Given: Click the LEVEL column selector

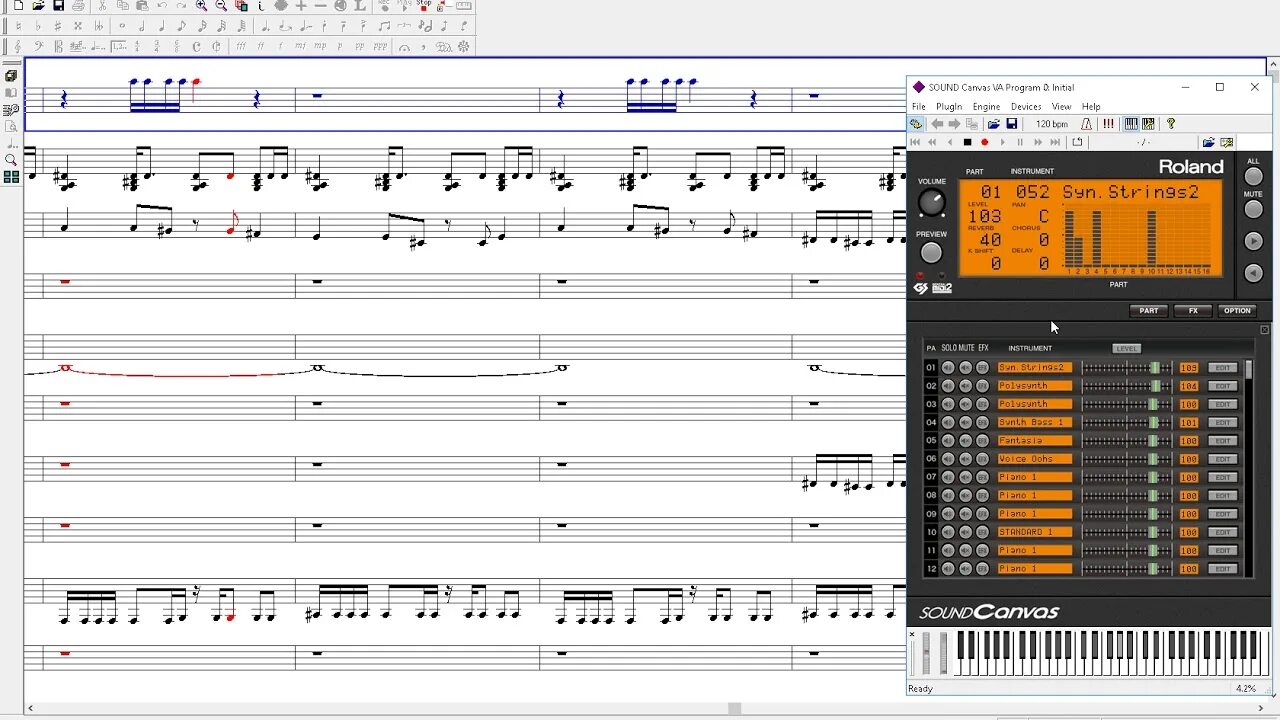Looking at the screenshot, I should [x=1126, y=348].
